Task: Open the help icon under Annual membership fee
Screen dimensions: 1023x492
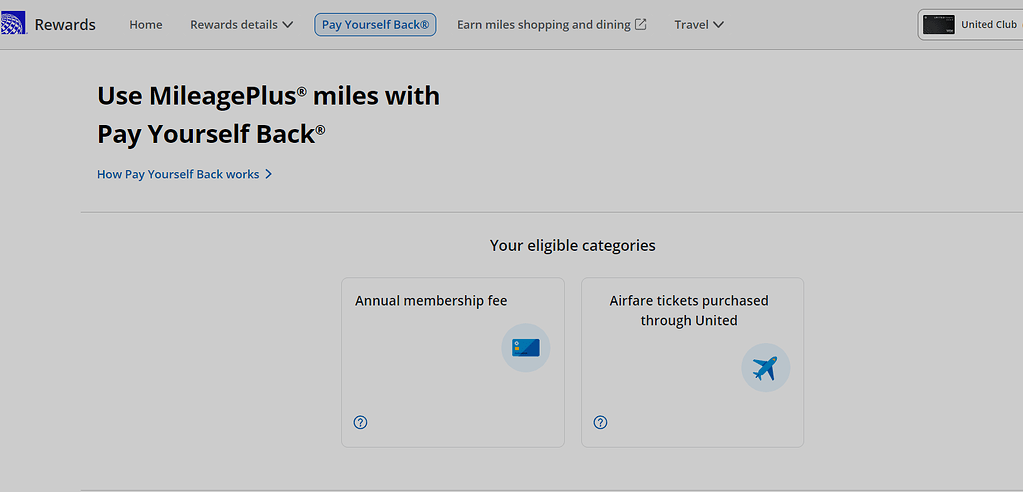Action: click(361, 422)
